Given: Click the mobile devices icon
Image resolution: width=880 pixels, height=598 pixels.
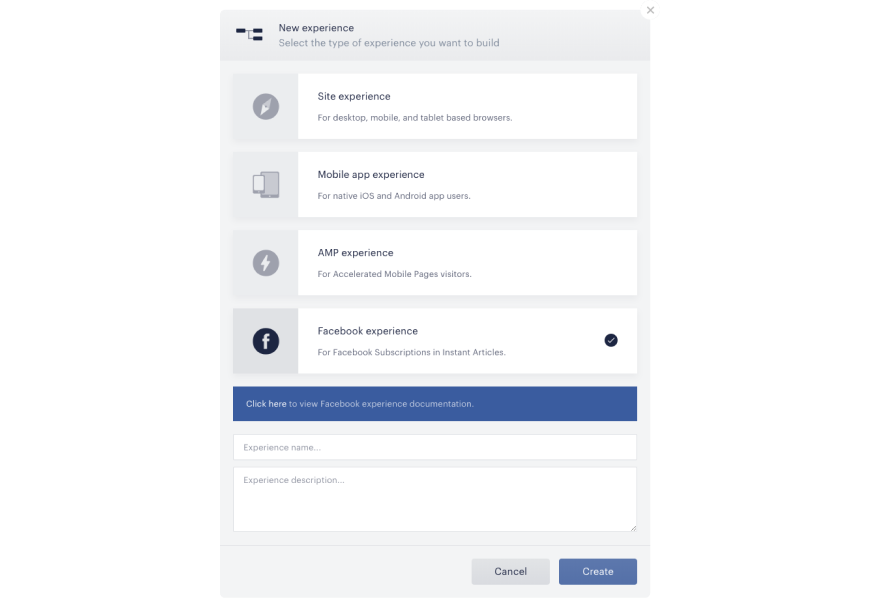Looking at the screenshot, I should (x=265, y=185).
